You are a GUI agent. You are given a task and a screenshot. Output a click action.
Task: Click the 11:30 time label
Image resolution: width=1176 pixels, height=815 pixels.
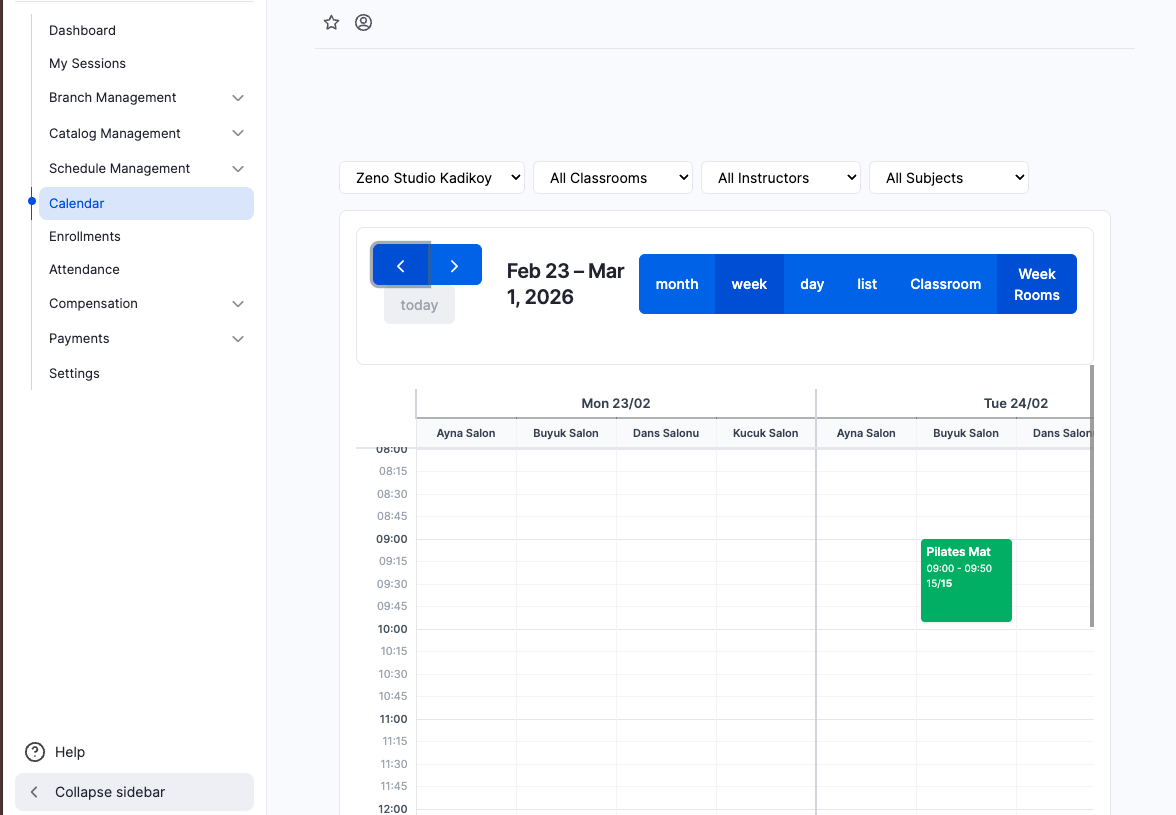(394, 764)
